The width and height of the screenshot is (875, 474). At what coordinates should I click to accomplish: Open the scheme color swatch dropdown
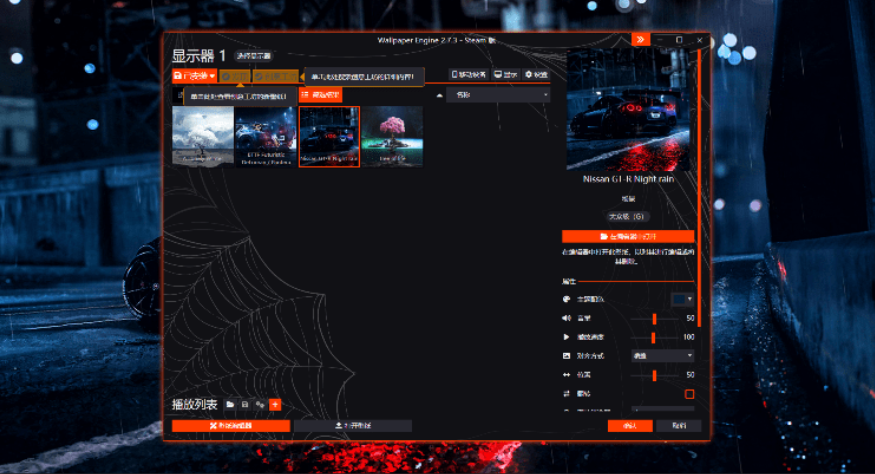pyautogui.click(x=682, y=299)
